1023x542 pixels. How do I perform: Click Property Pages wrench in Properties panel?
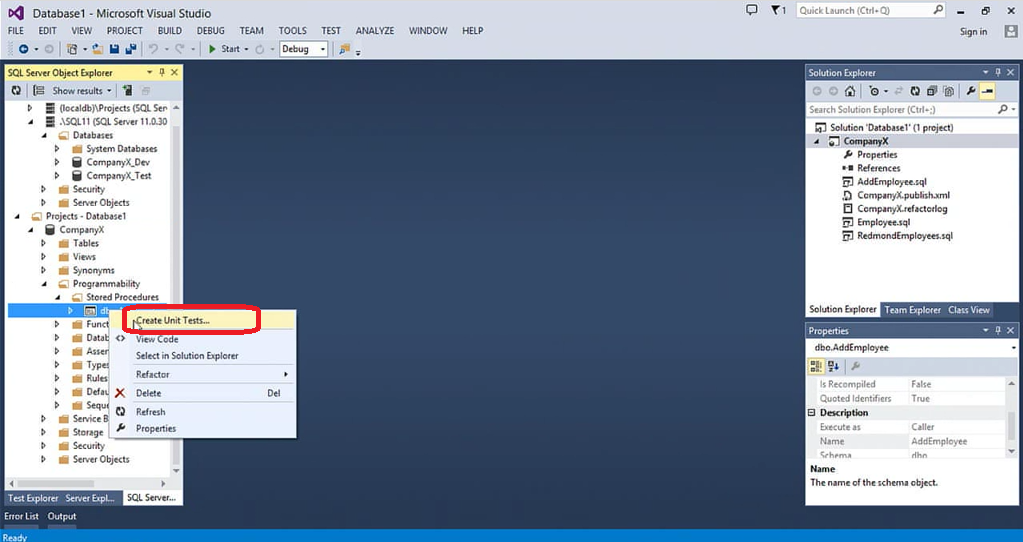855,367
